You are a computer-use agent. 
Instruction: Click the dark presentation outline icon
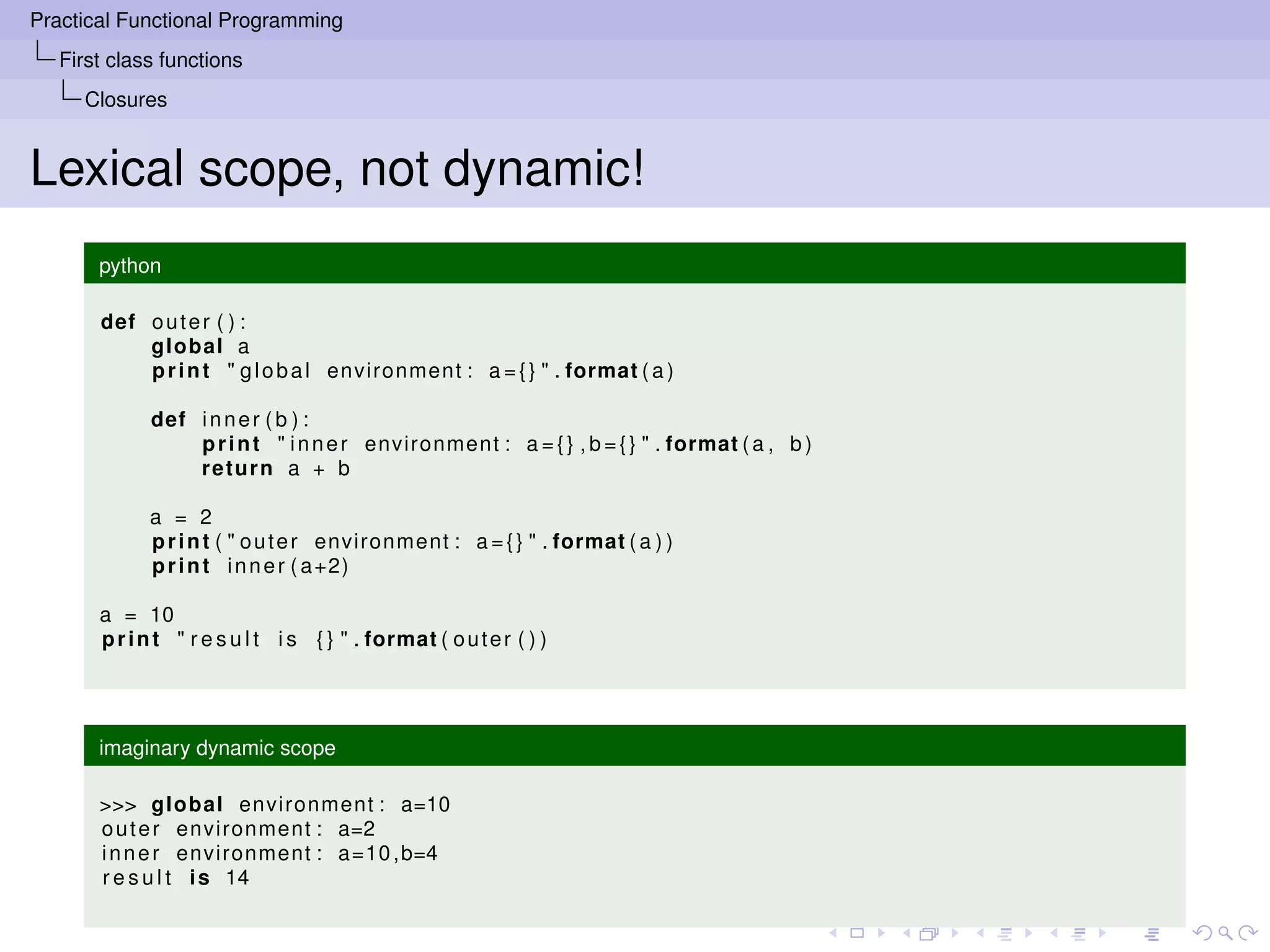(x=1152, y=933)
